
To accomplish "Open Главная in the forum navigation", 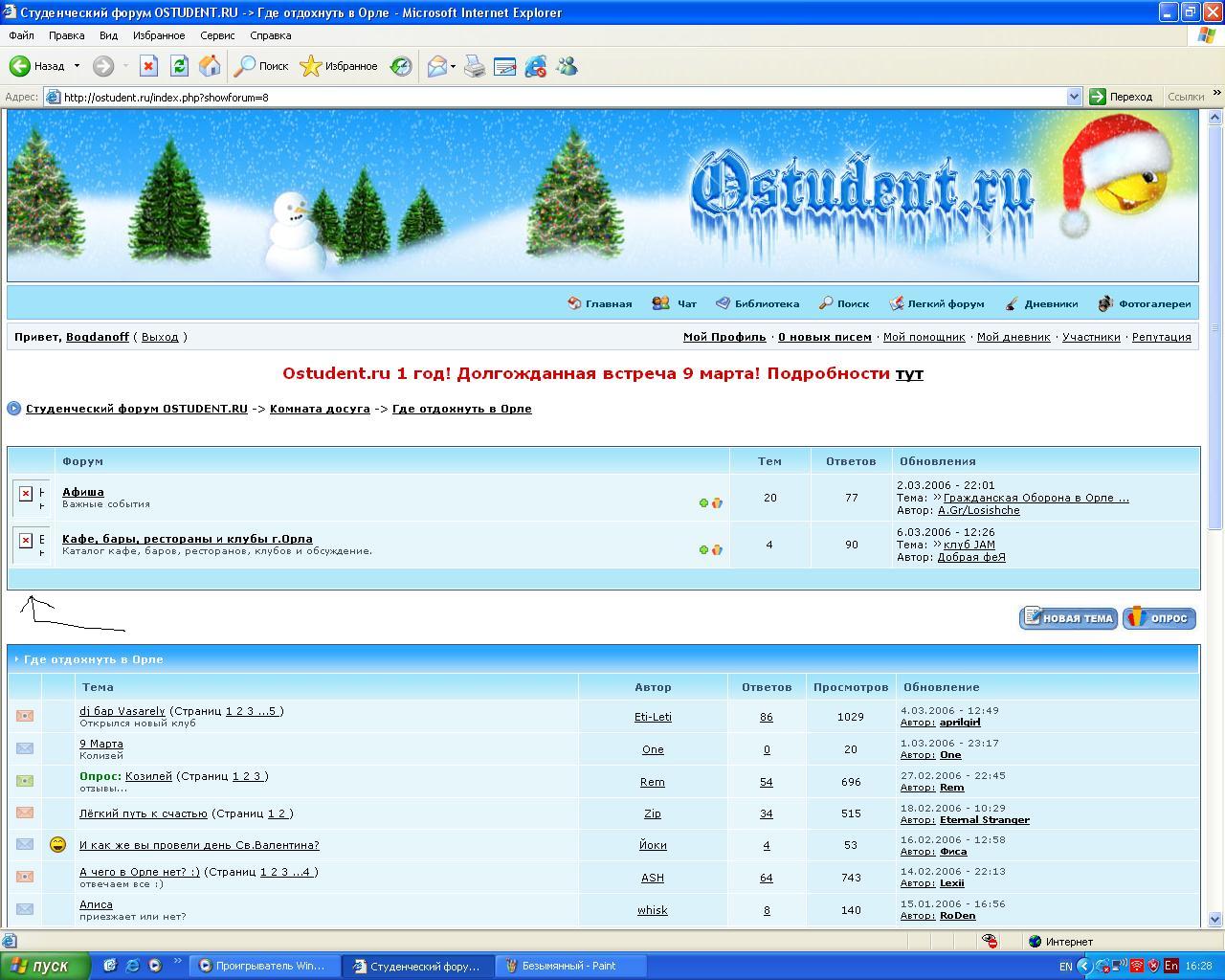I will [x=600, y=303].
